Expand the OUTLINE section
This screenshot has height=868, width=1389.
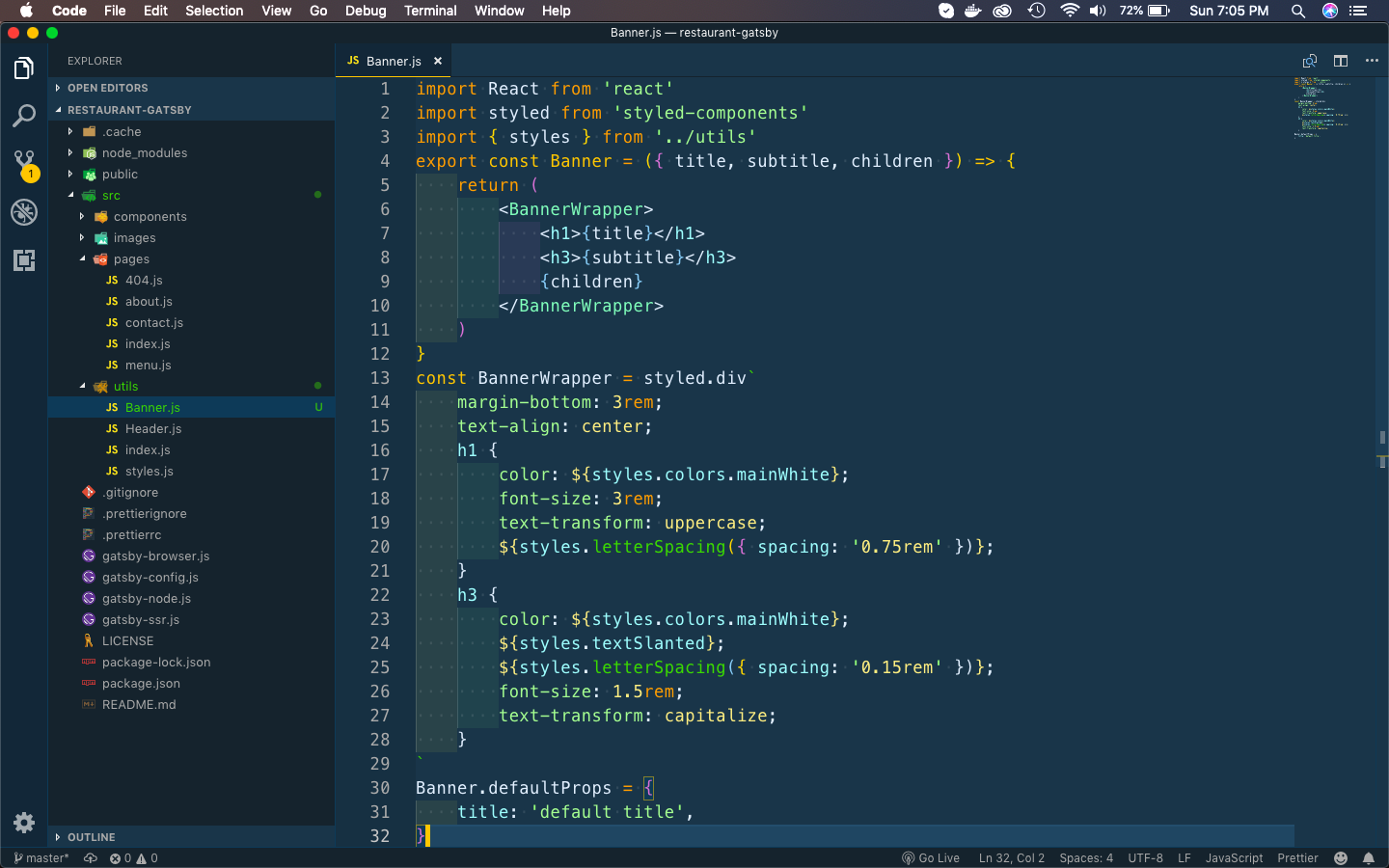tap(191, 837)
